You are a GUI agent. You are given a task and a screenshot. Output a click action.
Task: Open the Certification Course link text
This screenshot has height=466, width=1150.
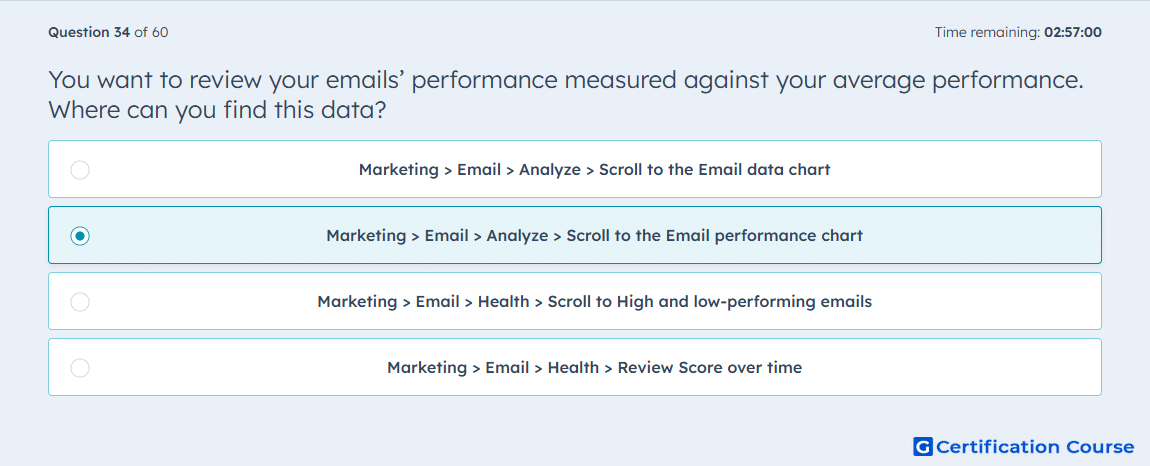click(x=1036, y=447)
